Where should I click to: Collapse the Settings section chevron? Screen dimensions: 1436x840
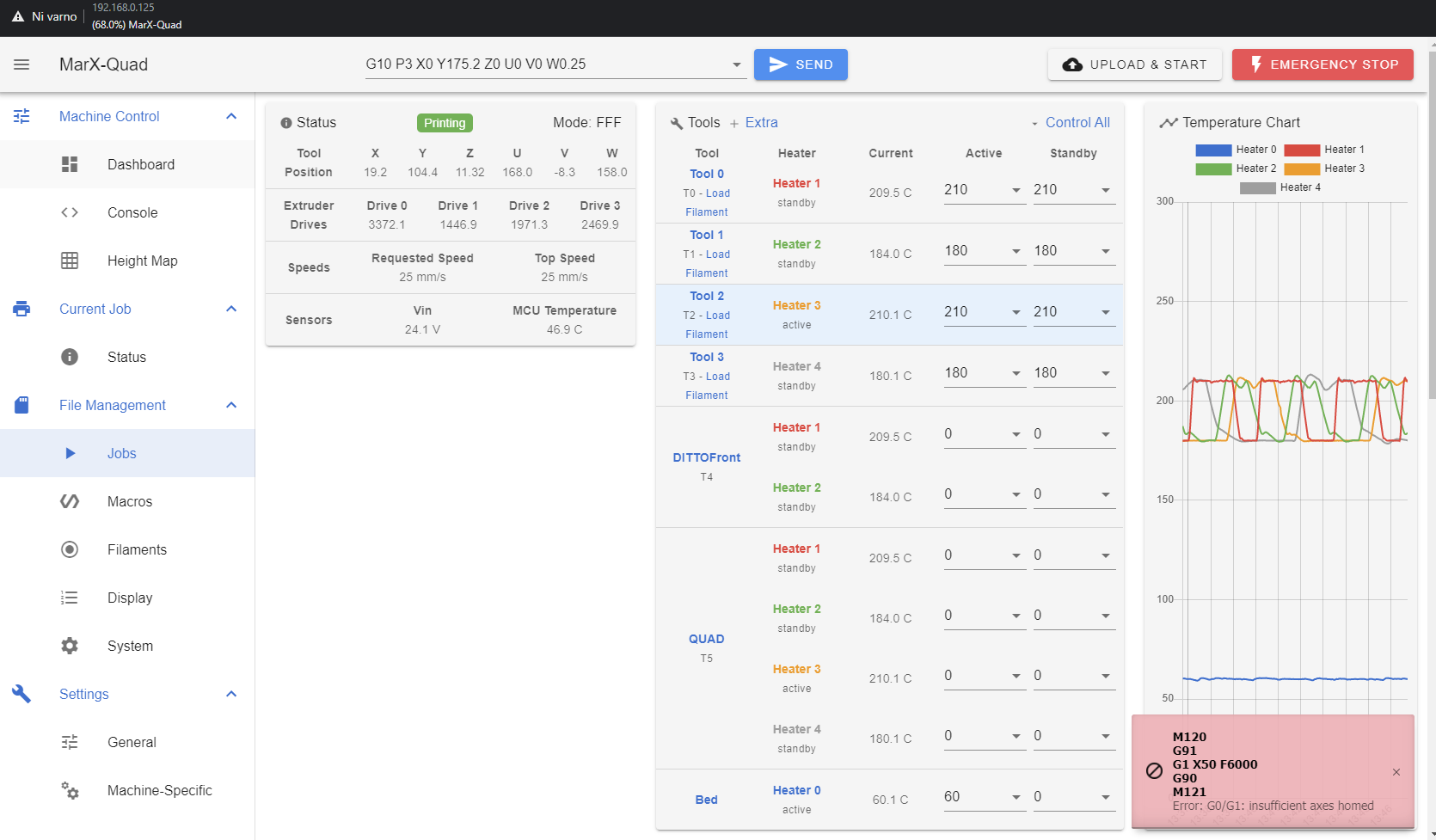pos(231,694)
